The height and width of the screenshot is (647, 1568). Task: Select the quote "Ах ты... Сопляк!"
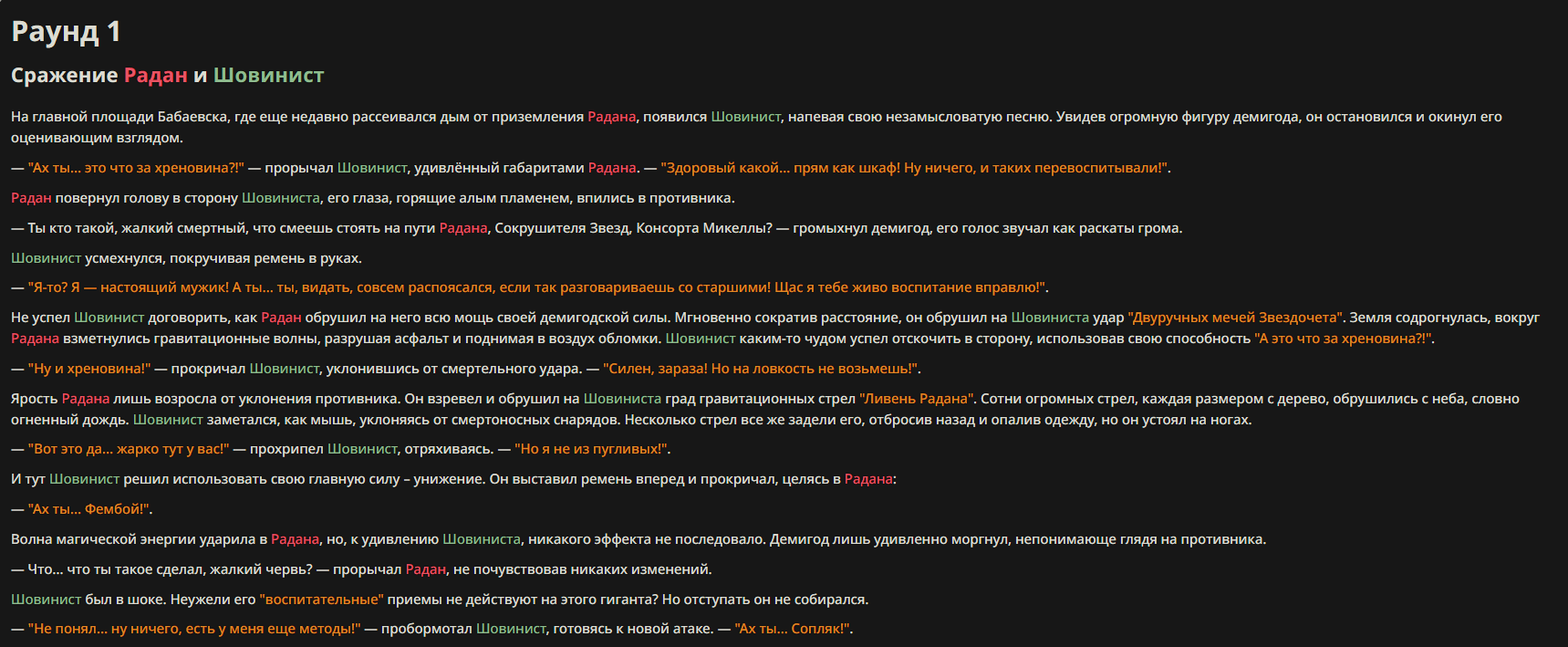tap(794, 629)
